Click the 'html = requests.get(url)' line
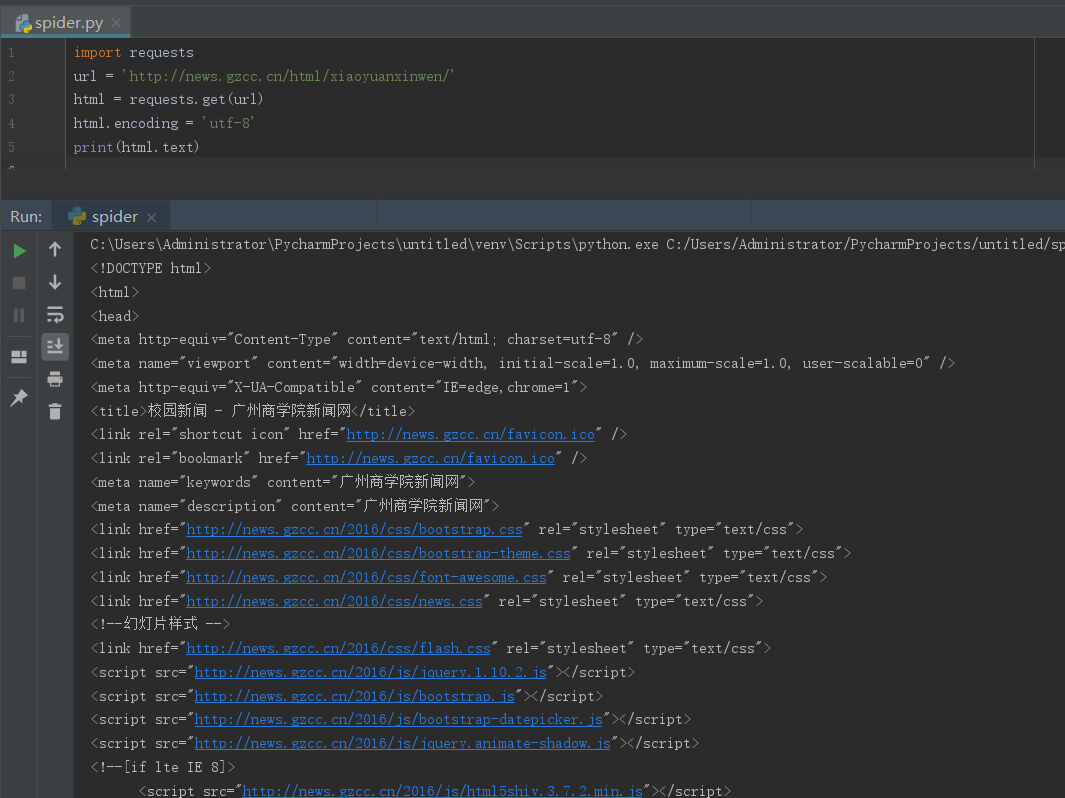1065x798 pixels. point(168,99)
